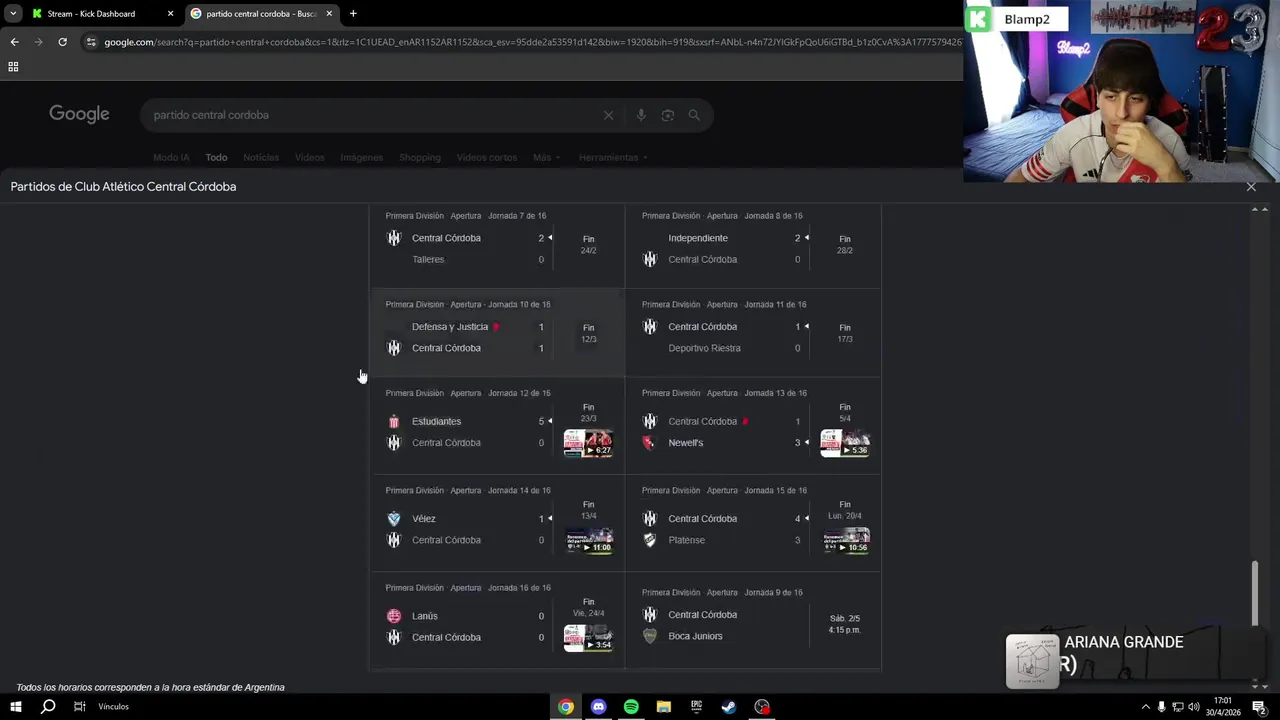Open Videos cortos search tab
Screen dimensions: 1280x720
coord(487,157)
